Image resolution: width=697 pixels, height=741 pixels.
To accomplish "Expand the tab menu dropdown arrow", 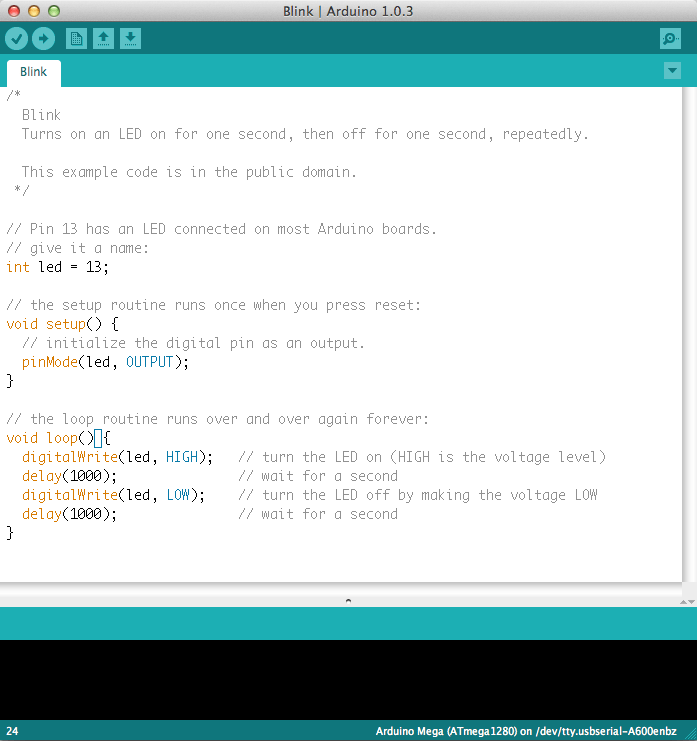I will tap(672, 70).
